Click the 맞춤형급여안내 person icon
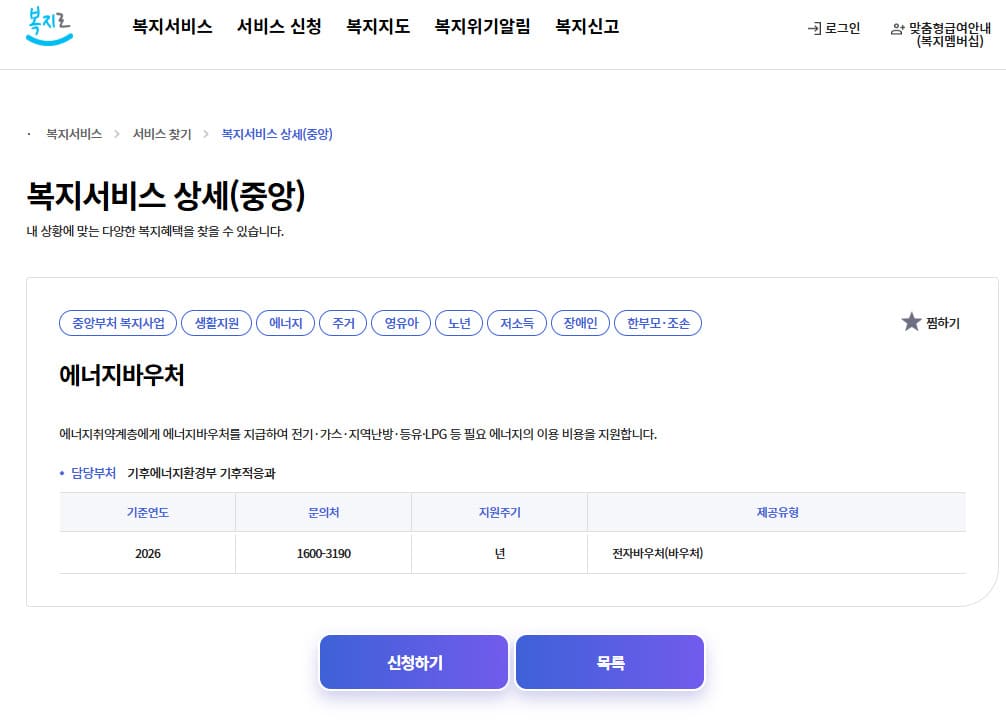The image size is (1006, 726). [x=897, y=29]
